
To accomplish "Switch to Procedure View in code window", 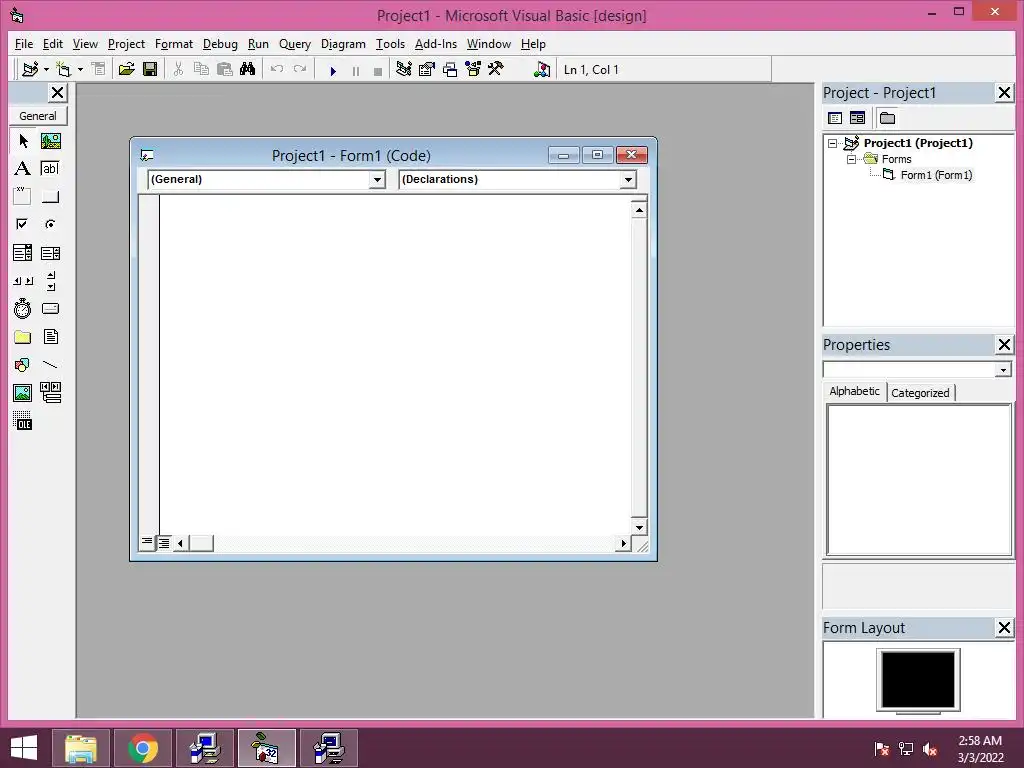I will [147, 542].
